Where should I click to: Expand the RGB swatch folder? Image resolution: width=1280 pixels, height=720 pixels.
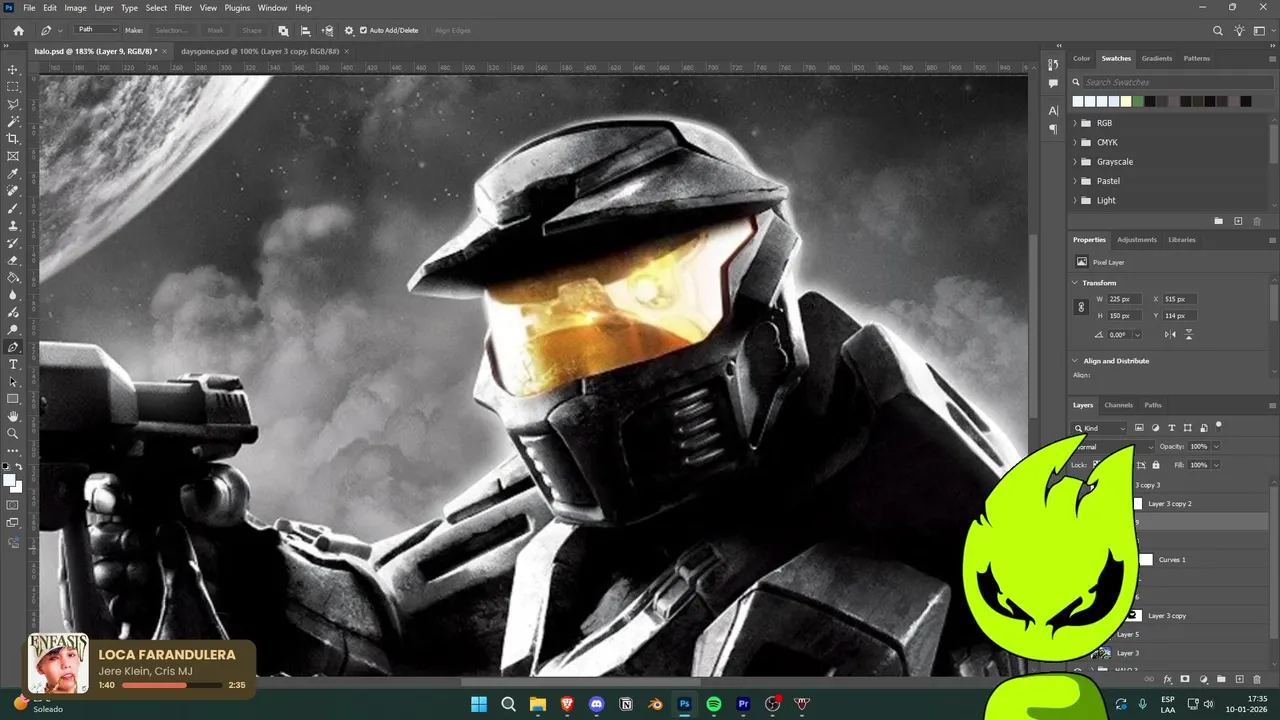1075,123
